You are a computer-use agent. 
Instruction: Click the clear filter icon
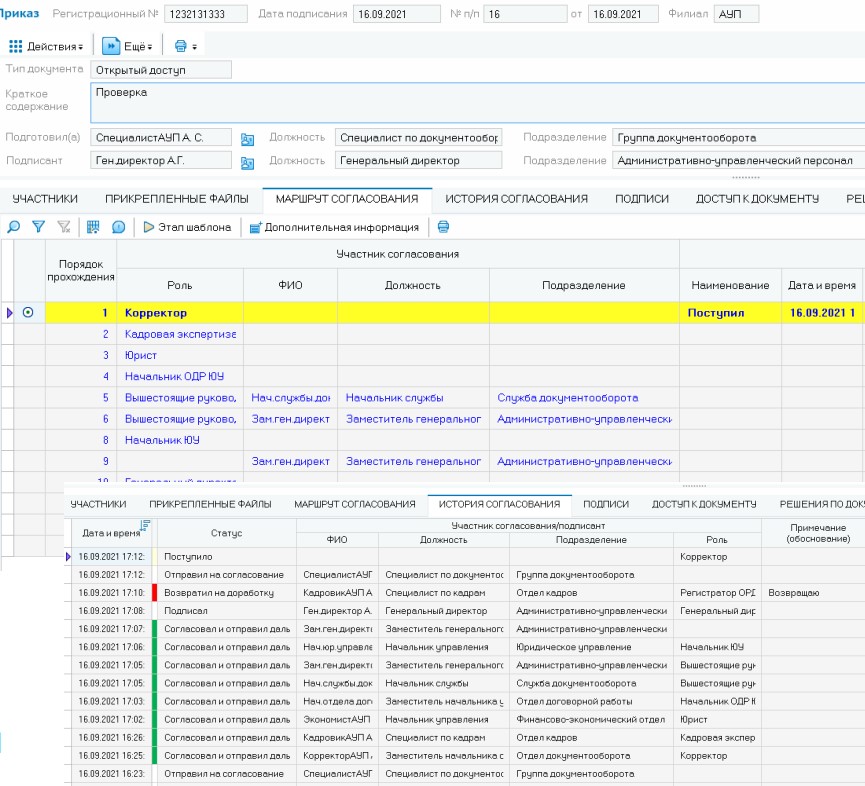(x=64, y=227)
